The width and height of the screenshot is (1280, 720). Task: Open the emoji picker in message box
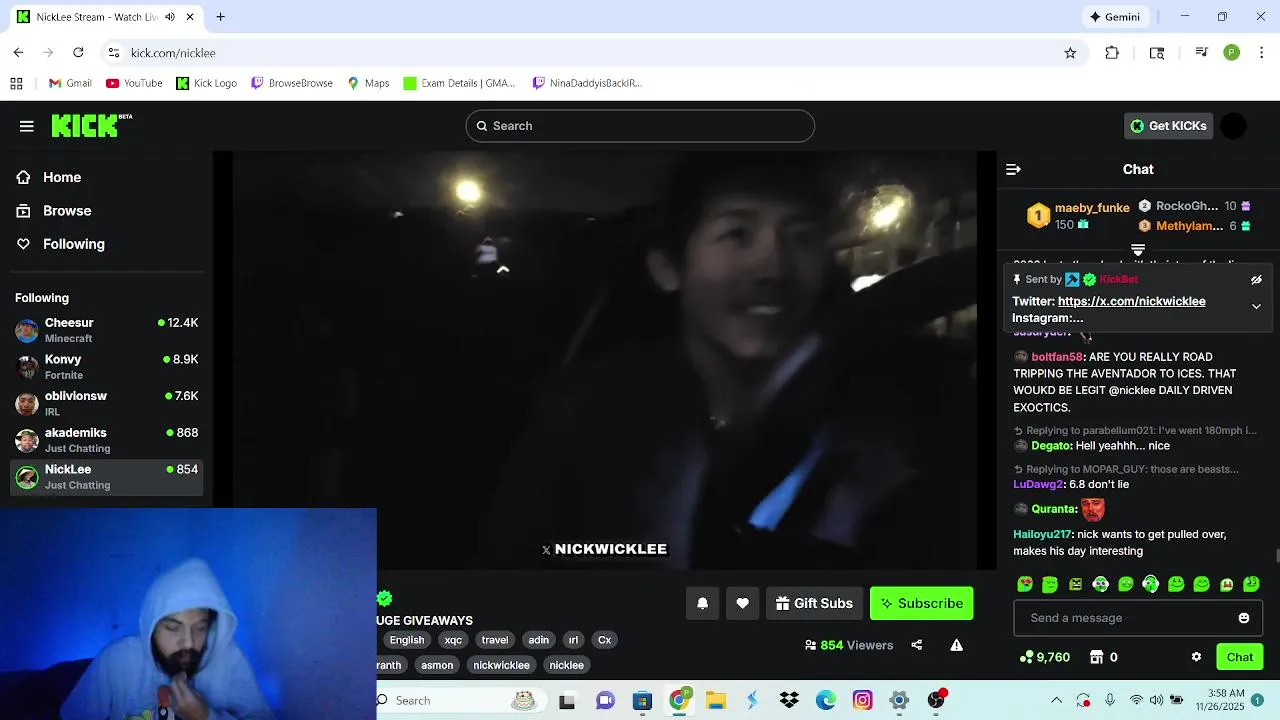(1244, 618)
